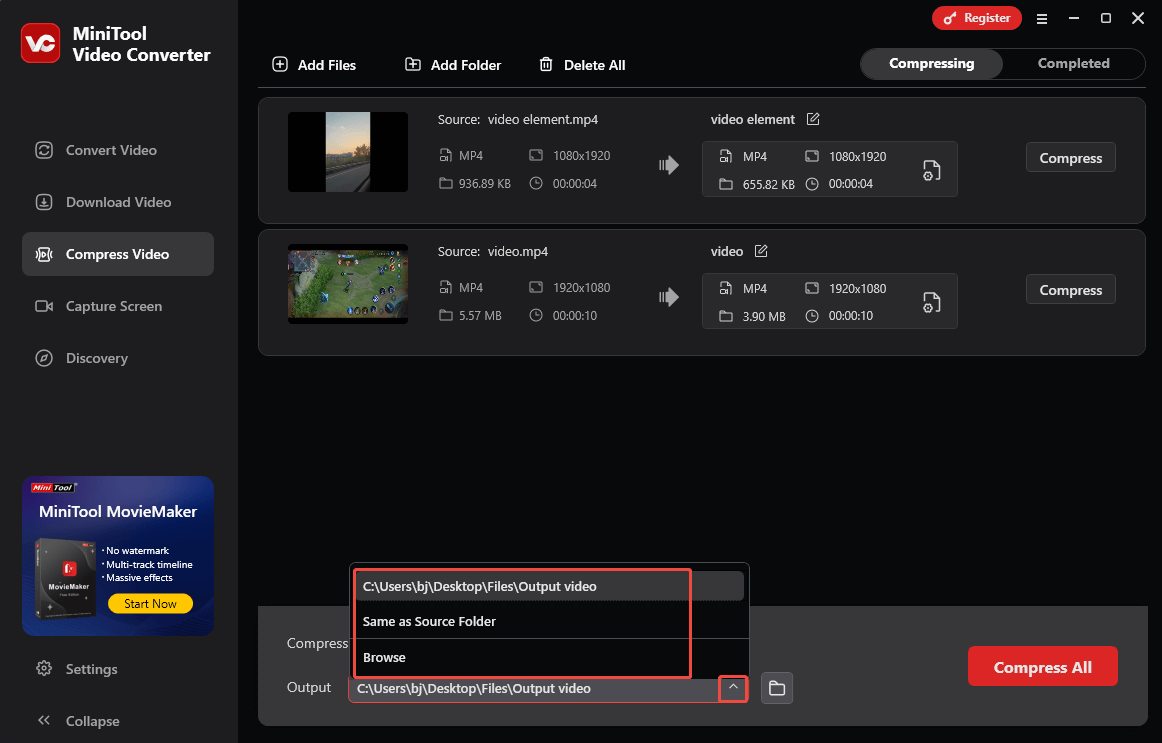Click the Discovery compass icon
This screenshot has height=743, width=1162.
(44, 358)
